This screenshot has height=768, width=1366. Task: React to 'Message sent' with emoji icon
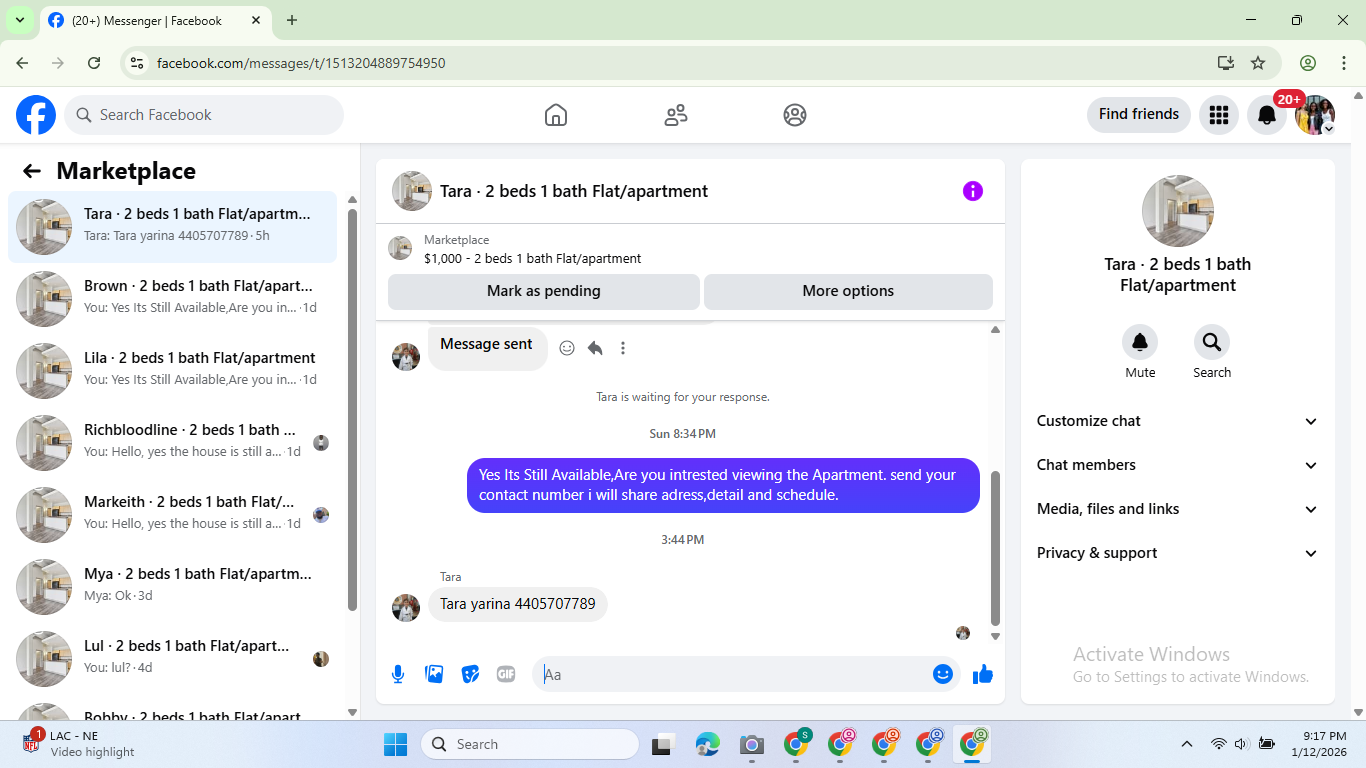click(x=567, y=348)
